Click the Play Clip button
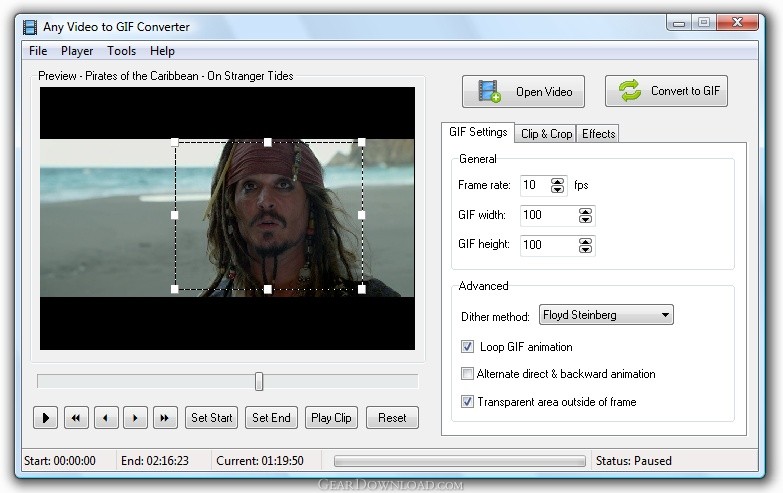The image size is (783, 493). click(332, 418)
